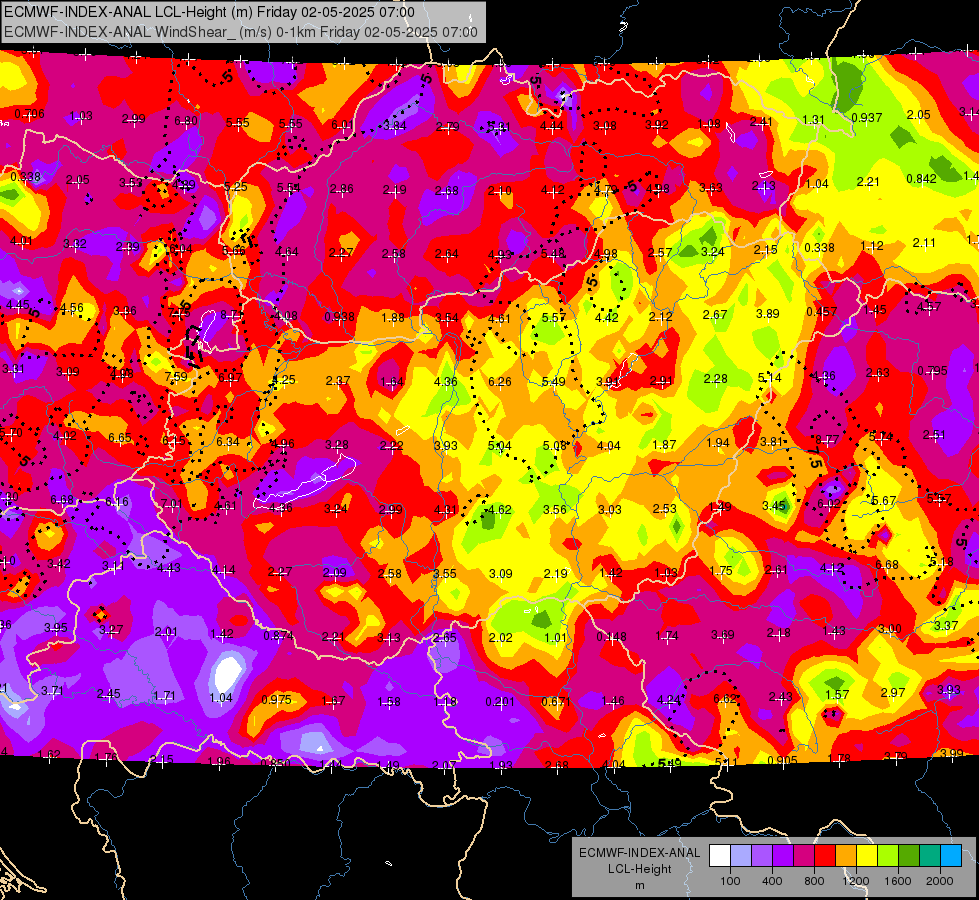The height and width of the screenshot is (900, 979).
Task: Click the wind shear value 1.87
Action: pos(664,445)
